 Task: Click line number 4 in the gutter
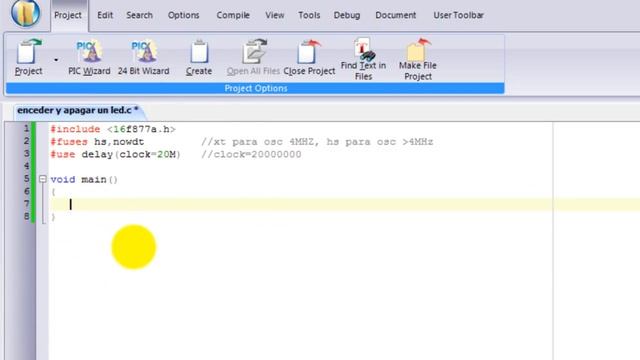(x=27, y=166)
